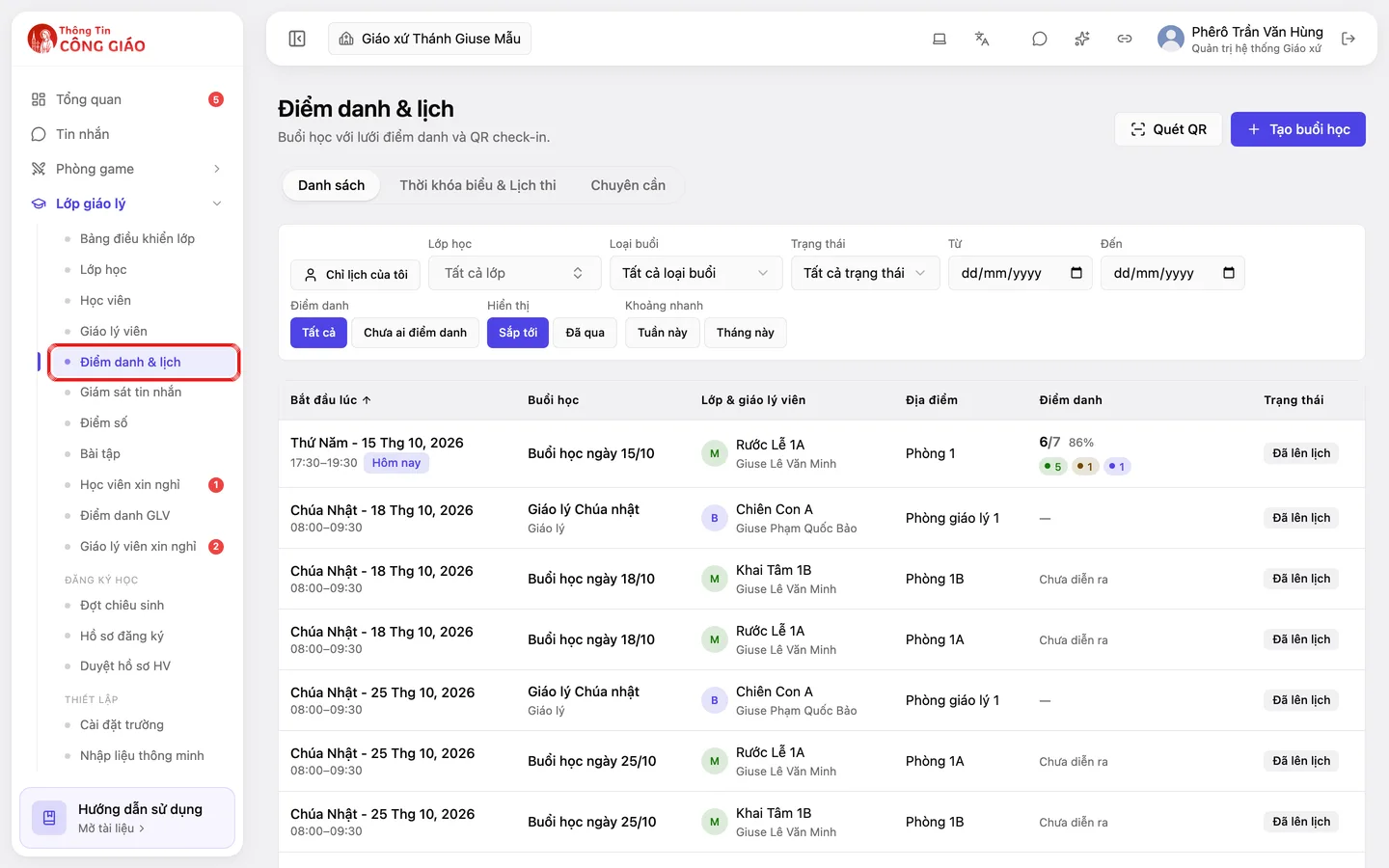
Task: Open the Tất cả loại buổi dropdown
Action: tap(695, 273)
